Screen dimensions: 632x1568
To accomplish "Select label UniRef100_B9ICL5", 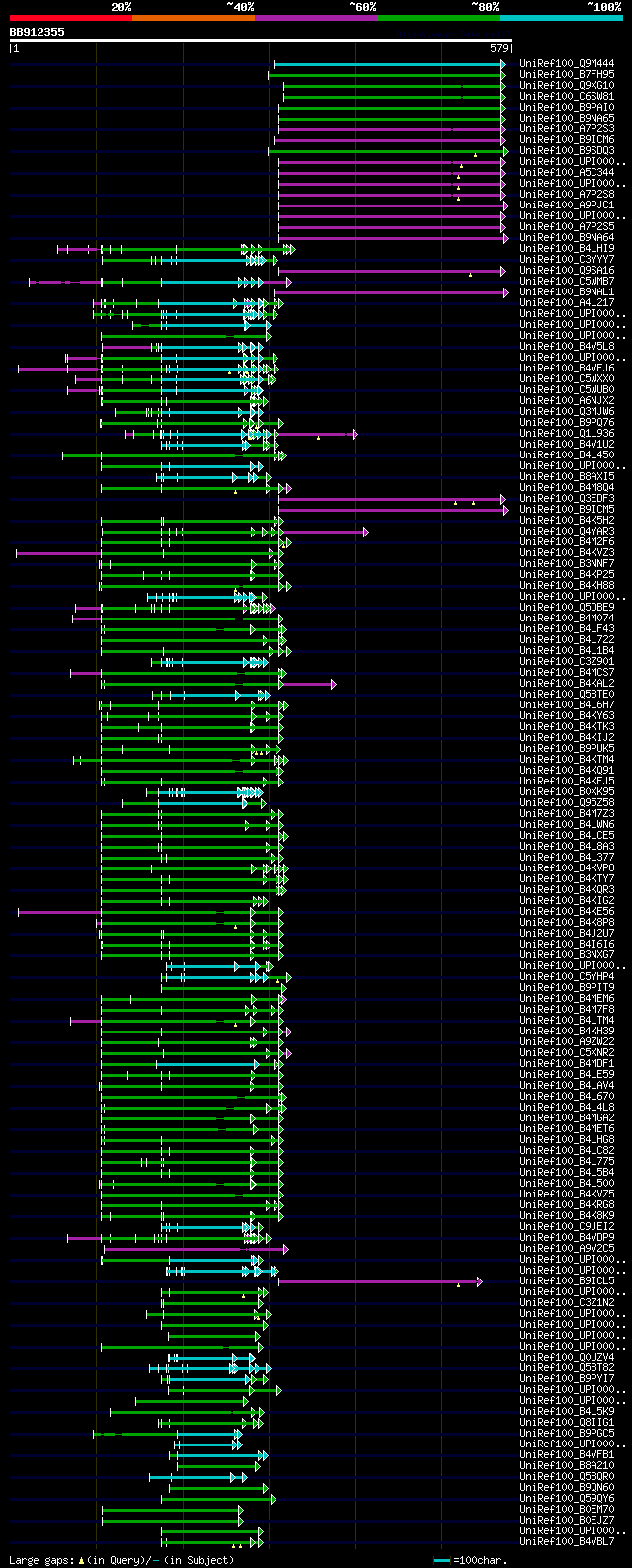I will (x=568, y=1281).
